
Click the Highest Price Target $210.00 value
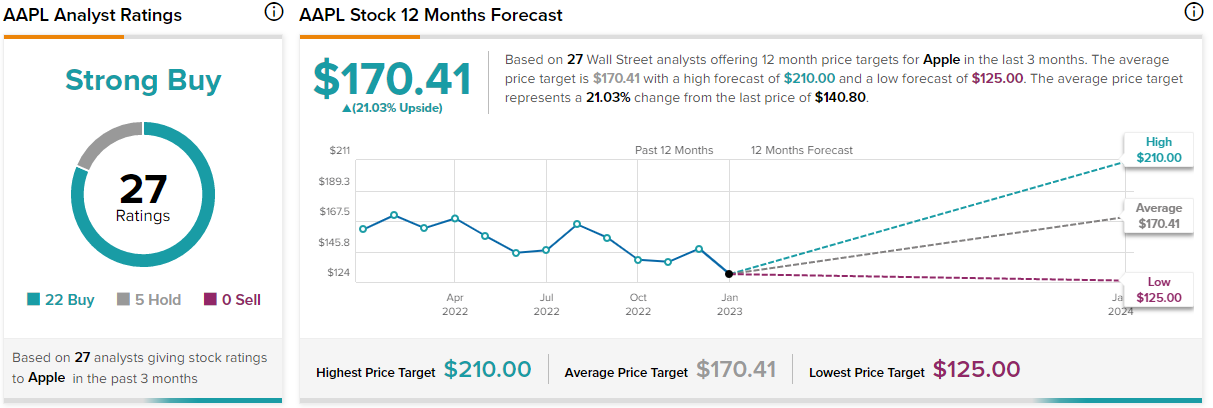(487, 370)
